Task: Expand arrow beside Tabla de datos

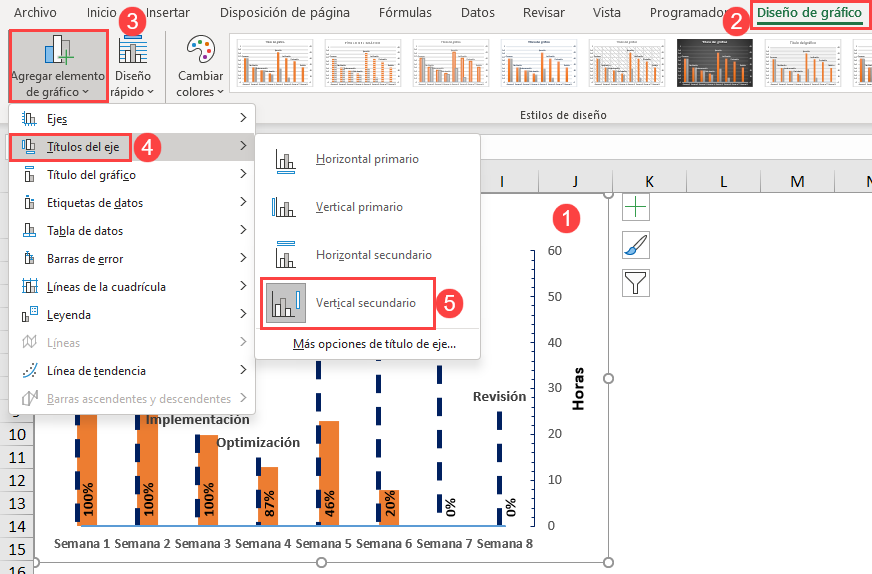Action: pos(243,230)
